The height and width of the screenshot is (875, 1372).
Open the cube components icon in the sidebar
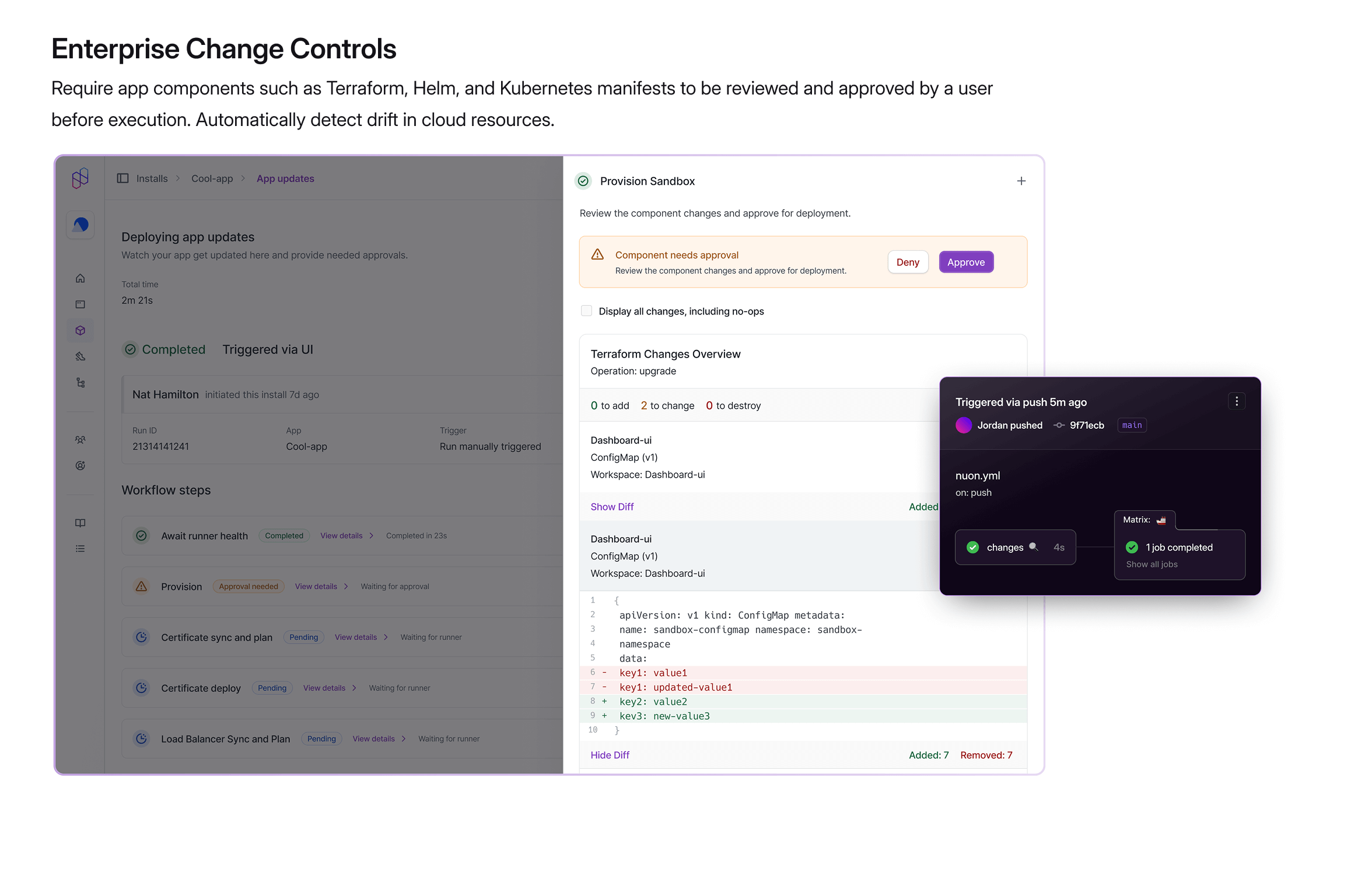click(80, 330)
